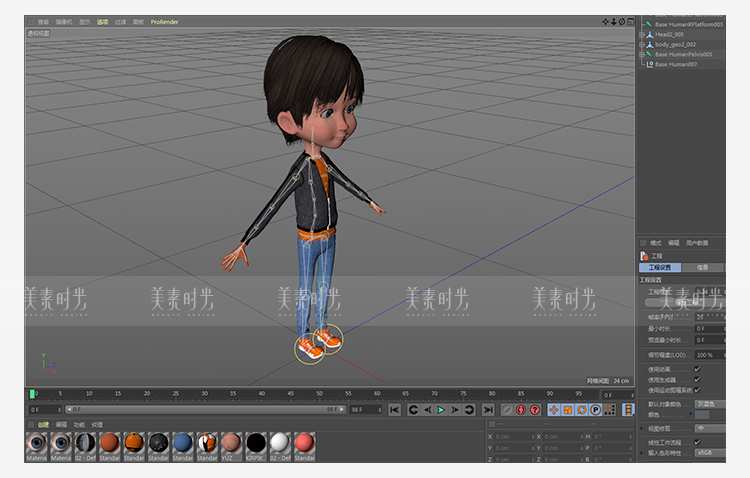
Task: Go to start of animation button
Action: click(395, 410)
